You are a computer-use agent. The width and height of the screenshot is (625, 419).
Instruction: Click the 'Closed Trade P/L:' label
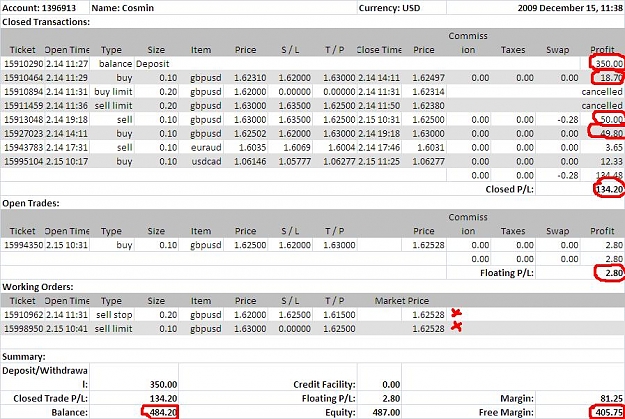pyautogui.click(x=51, y=399)
